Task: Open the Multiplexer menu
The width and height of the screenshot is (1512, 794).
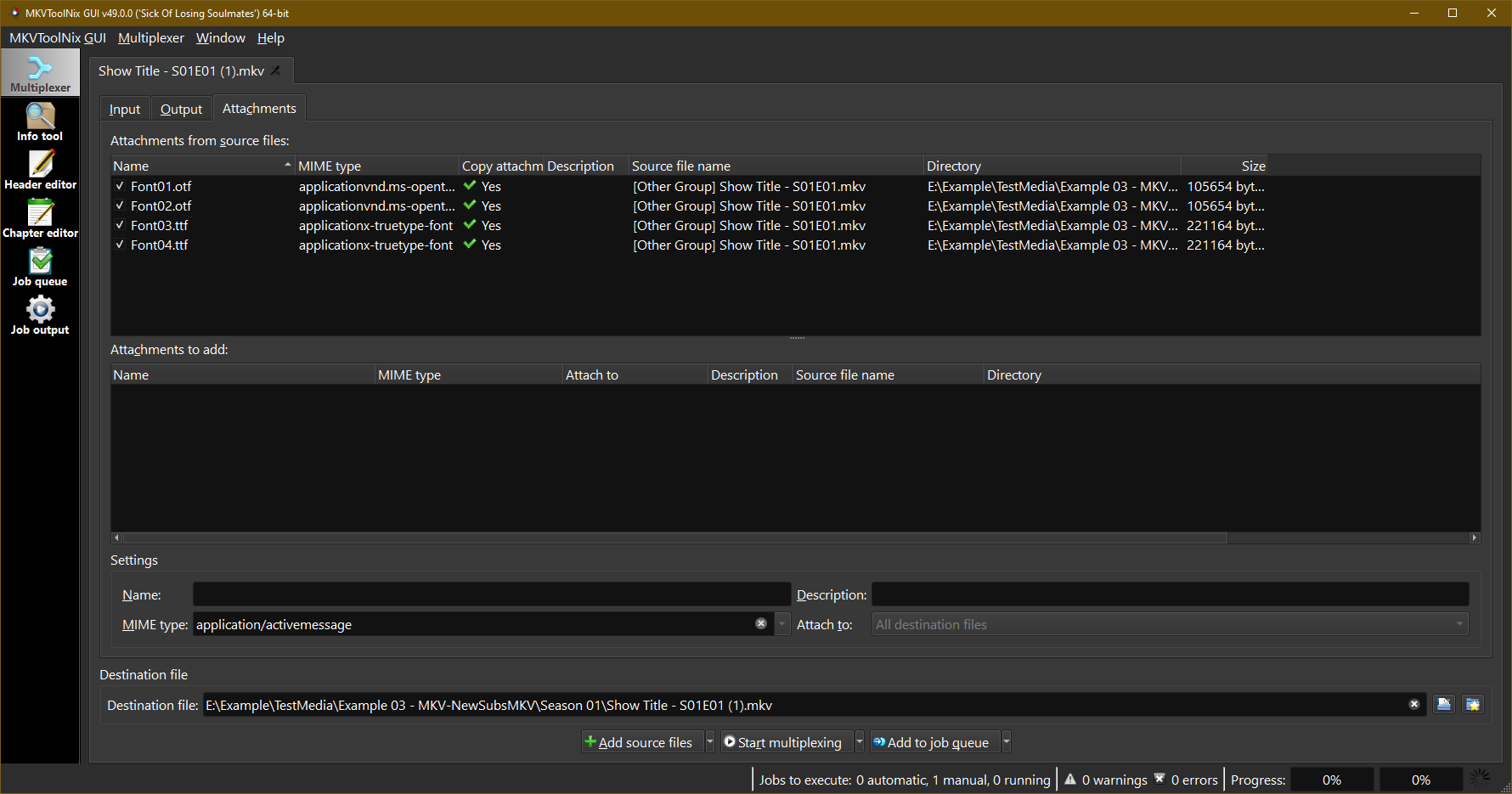Action: 150,37
